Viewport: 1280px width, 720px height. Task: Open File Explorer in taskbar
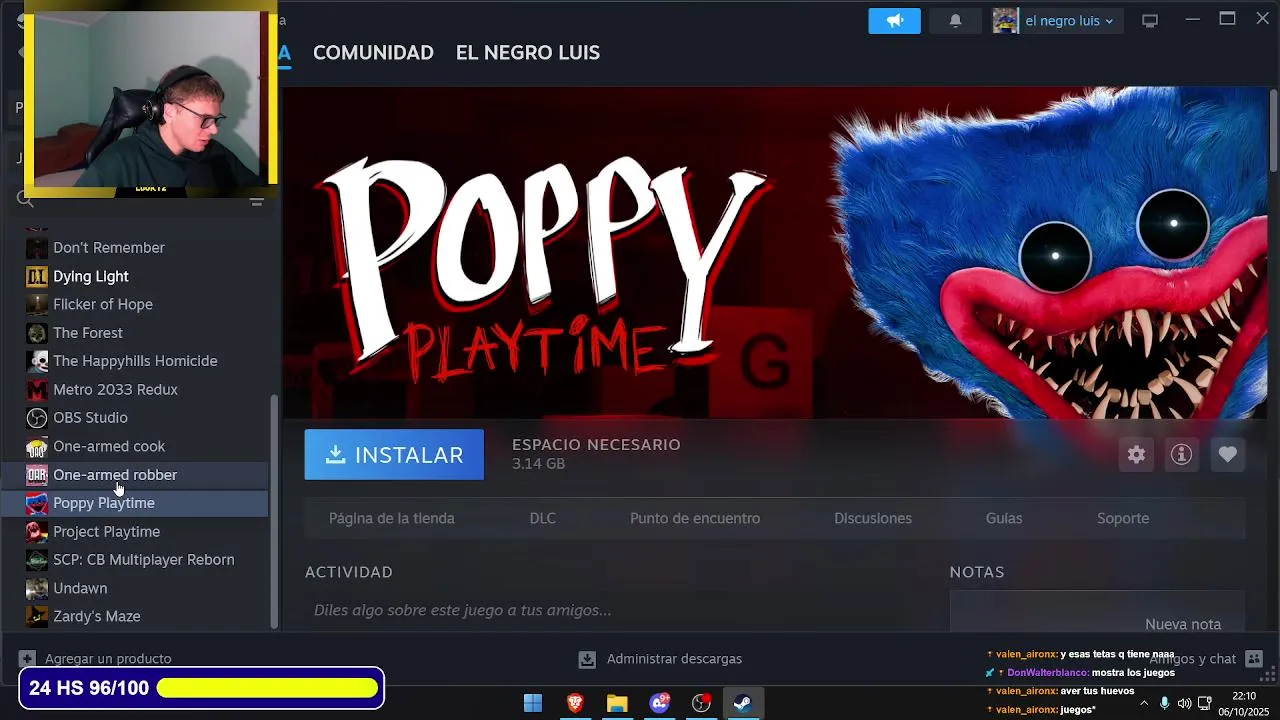coord(617,703)
